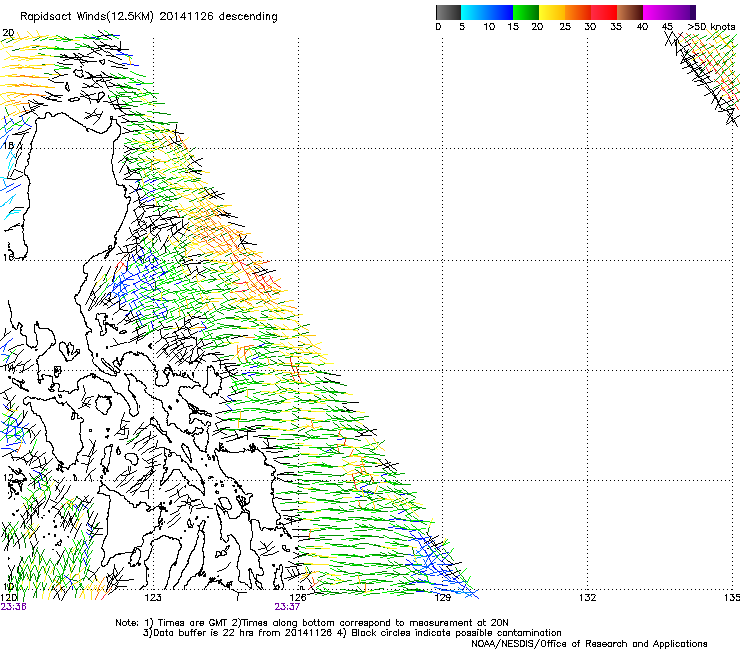Click the brown 35-40 knots legend swatch
Screen dimensions: 740x650
click(630, 12)
